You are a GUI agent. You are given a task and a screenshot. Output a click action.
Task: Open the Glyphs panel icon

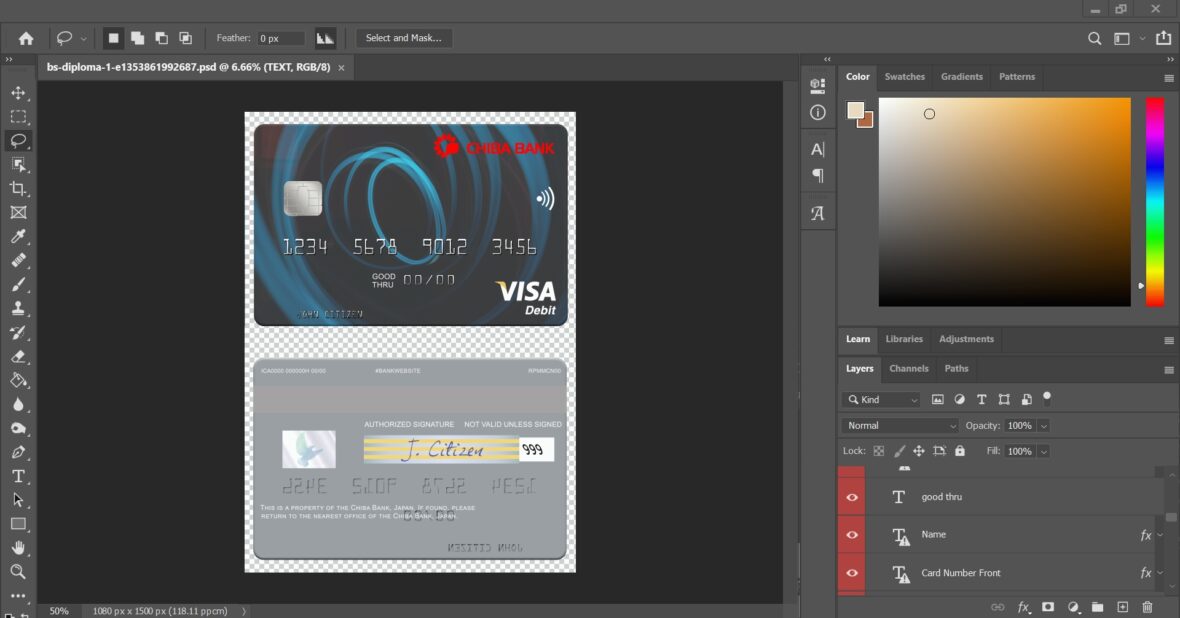point(817,213)
